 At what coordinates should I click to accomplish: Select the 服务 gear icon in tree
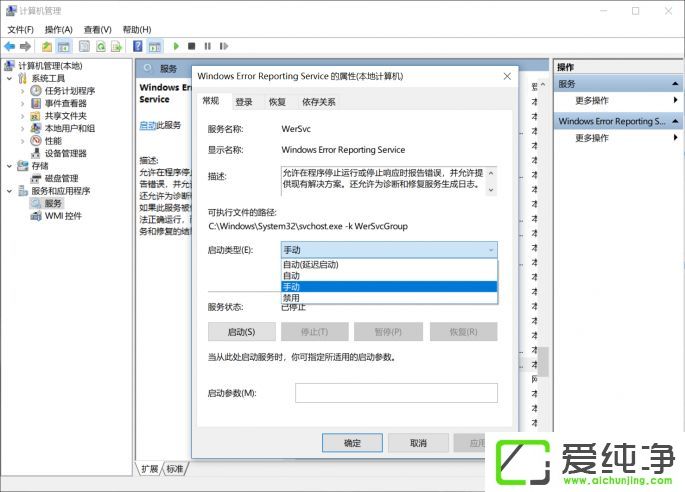click(x=36, y=203)
